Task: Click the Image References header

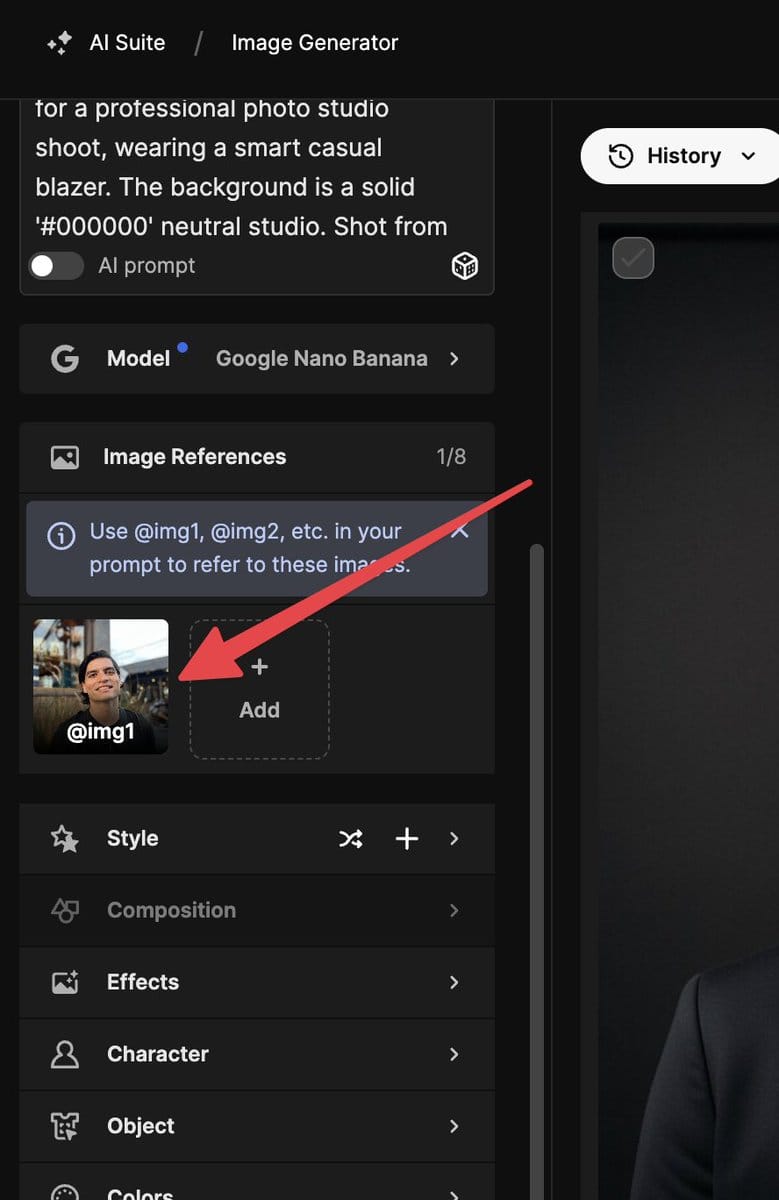Action: pos(257,457)
